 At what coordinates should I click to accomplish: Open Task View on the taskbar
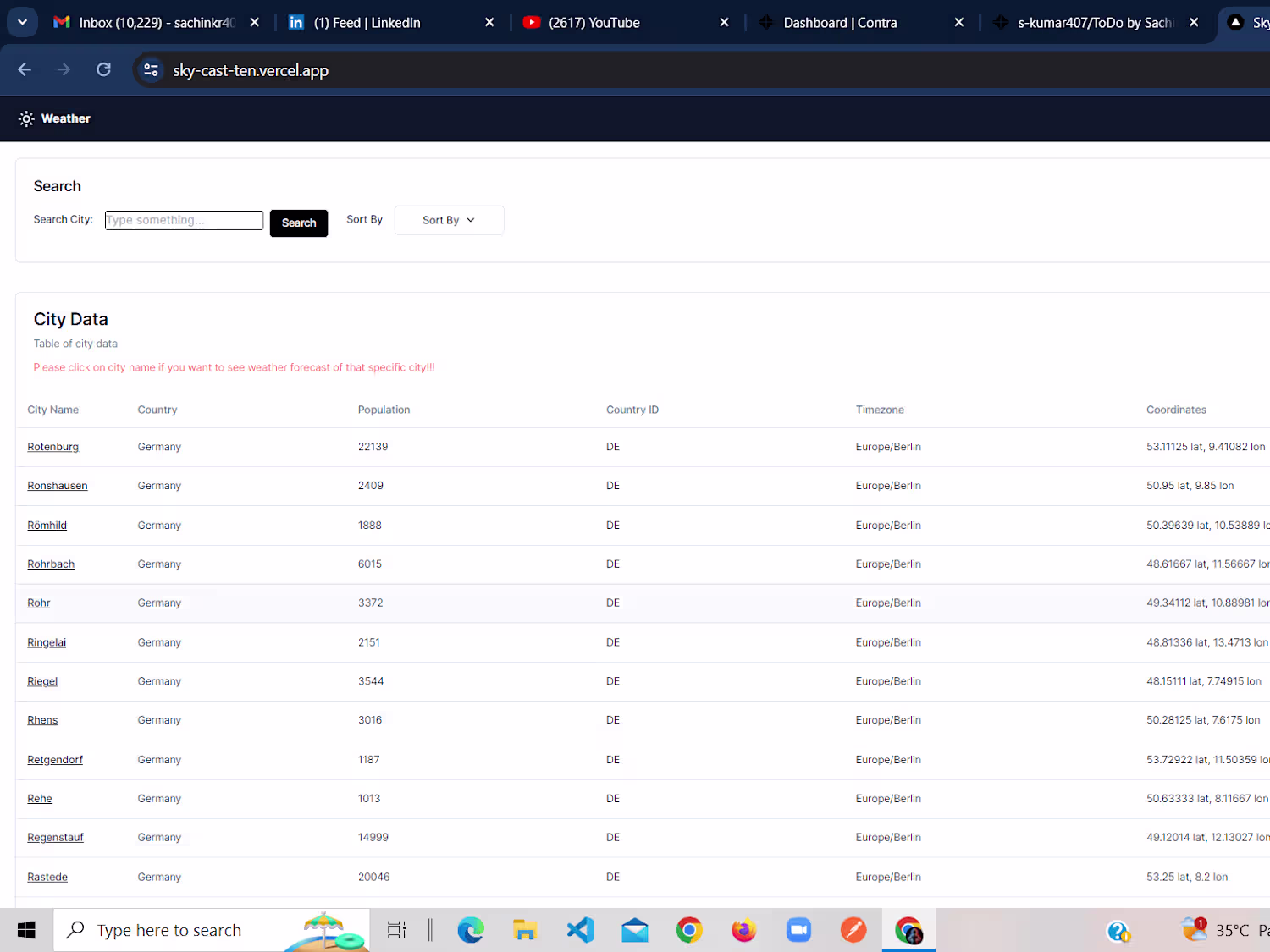[396, 930]
